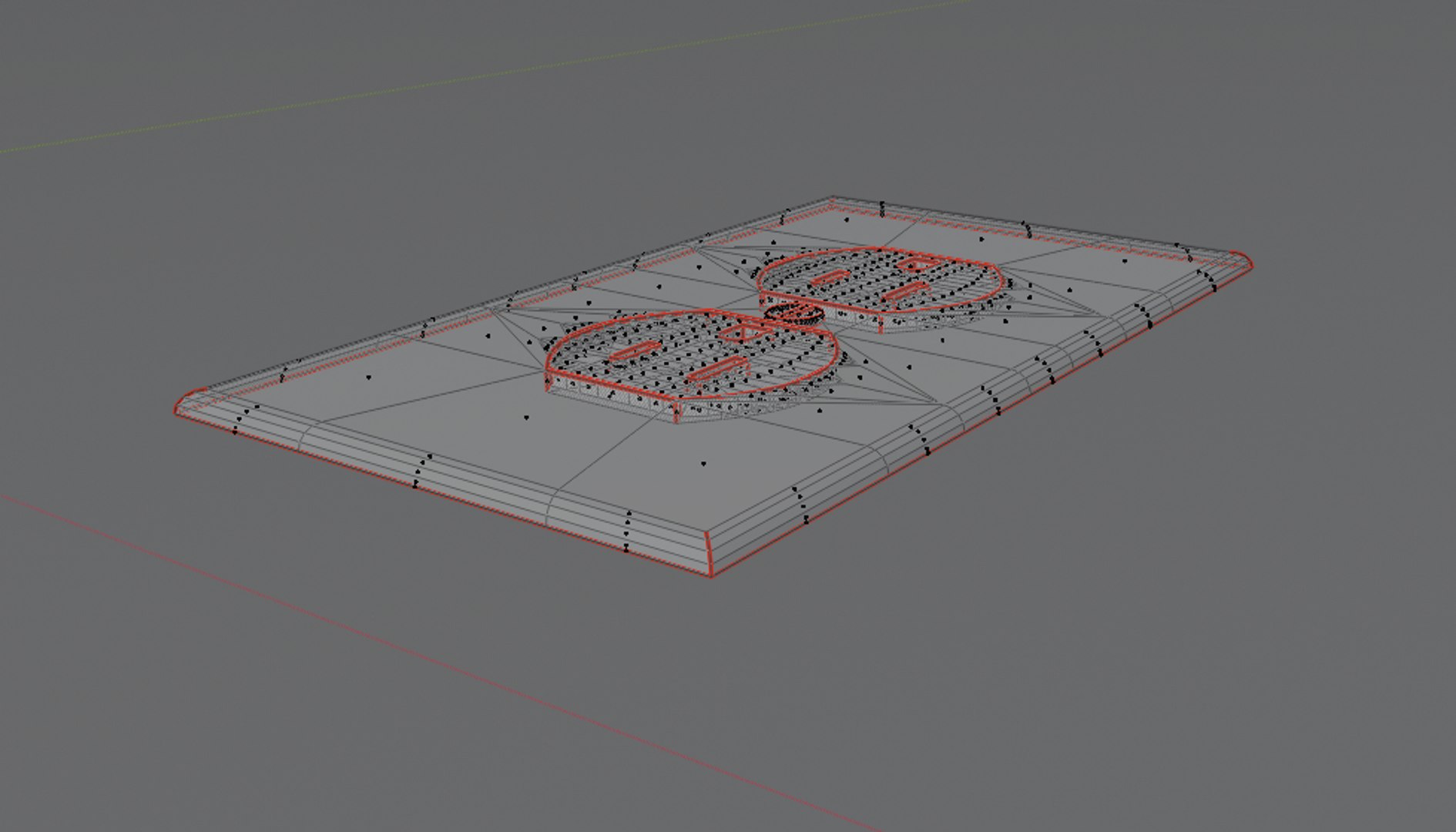Screen dimensions: 1456x832
Task: Select the center screw between the receptacles
Action: pyautogui.click(x=793, y=313)
